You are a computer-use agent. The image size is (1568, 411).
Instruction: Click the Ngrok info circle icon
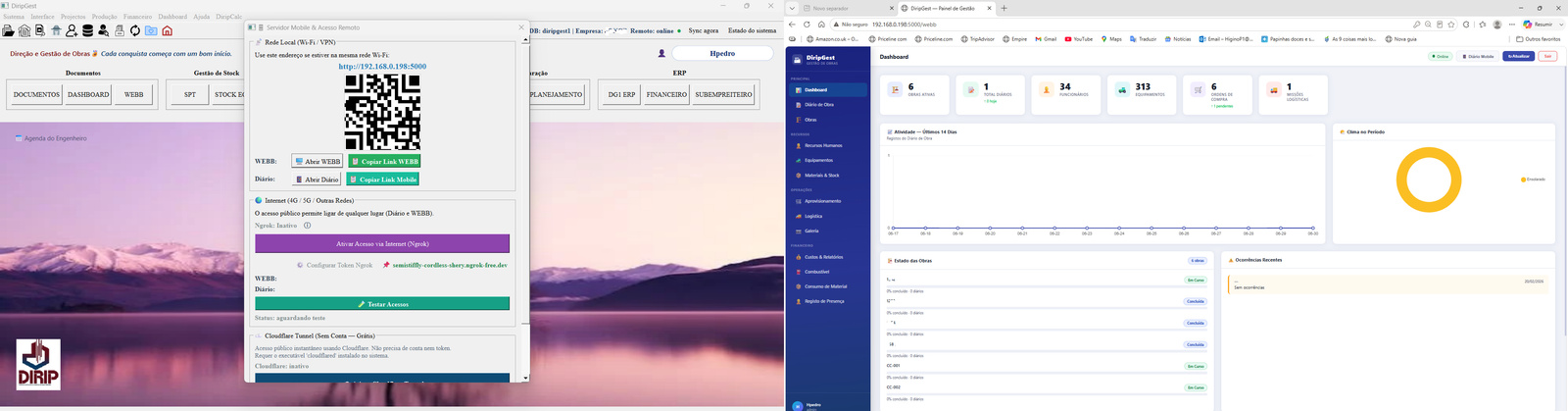tap(307, 226)
